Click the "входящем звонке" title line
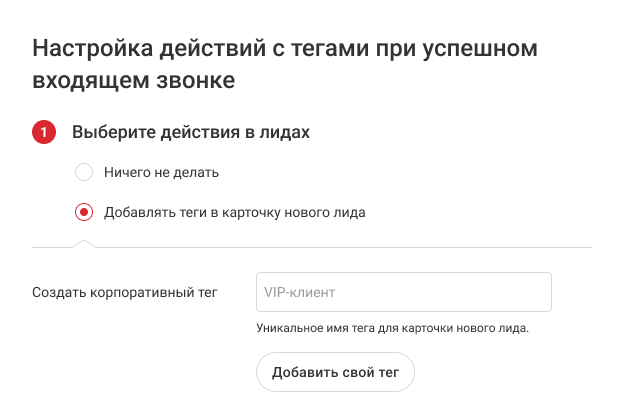 coord(134,81)
